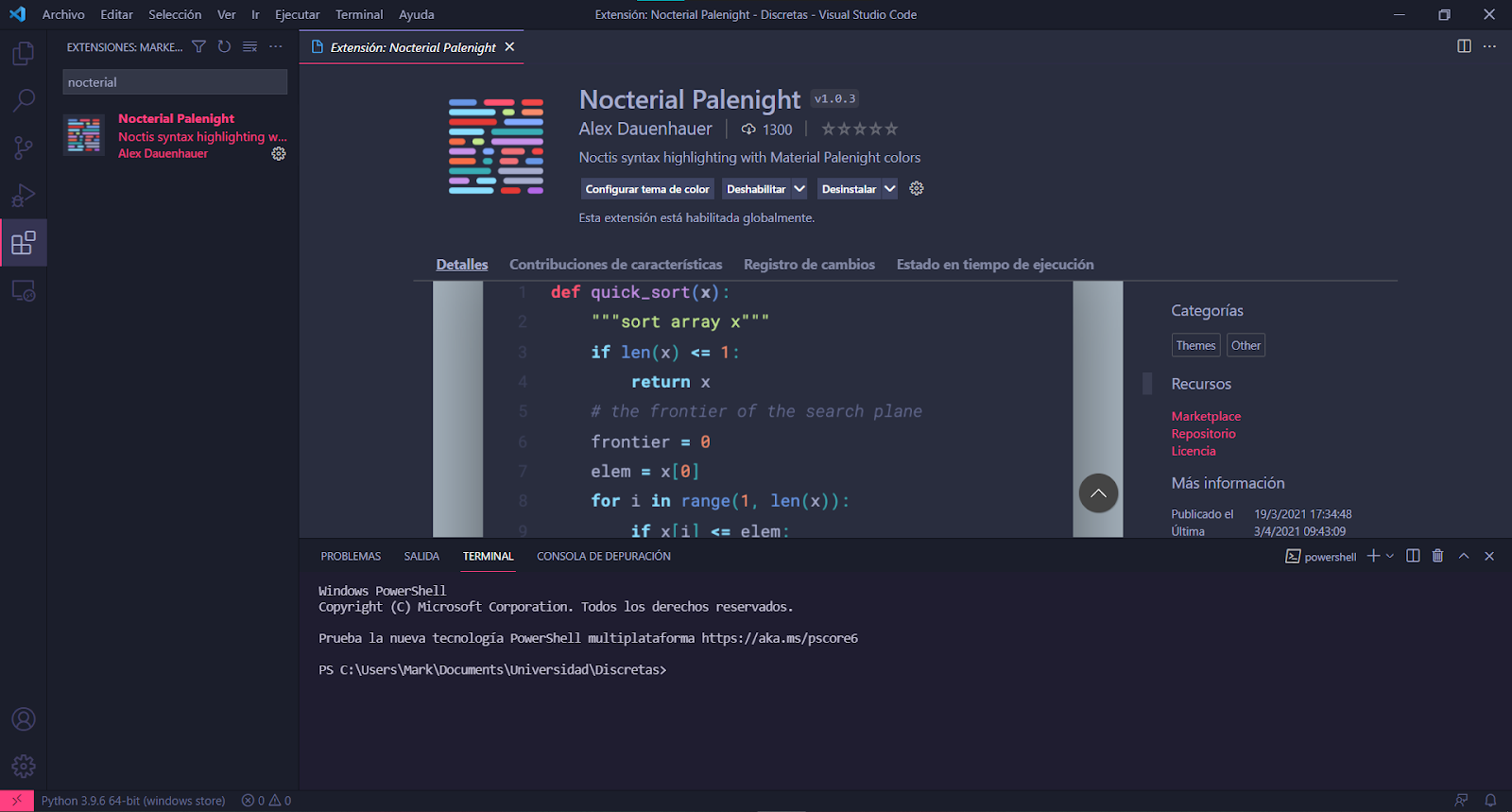Open the Ir menu

click(255, 14)
